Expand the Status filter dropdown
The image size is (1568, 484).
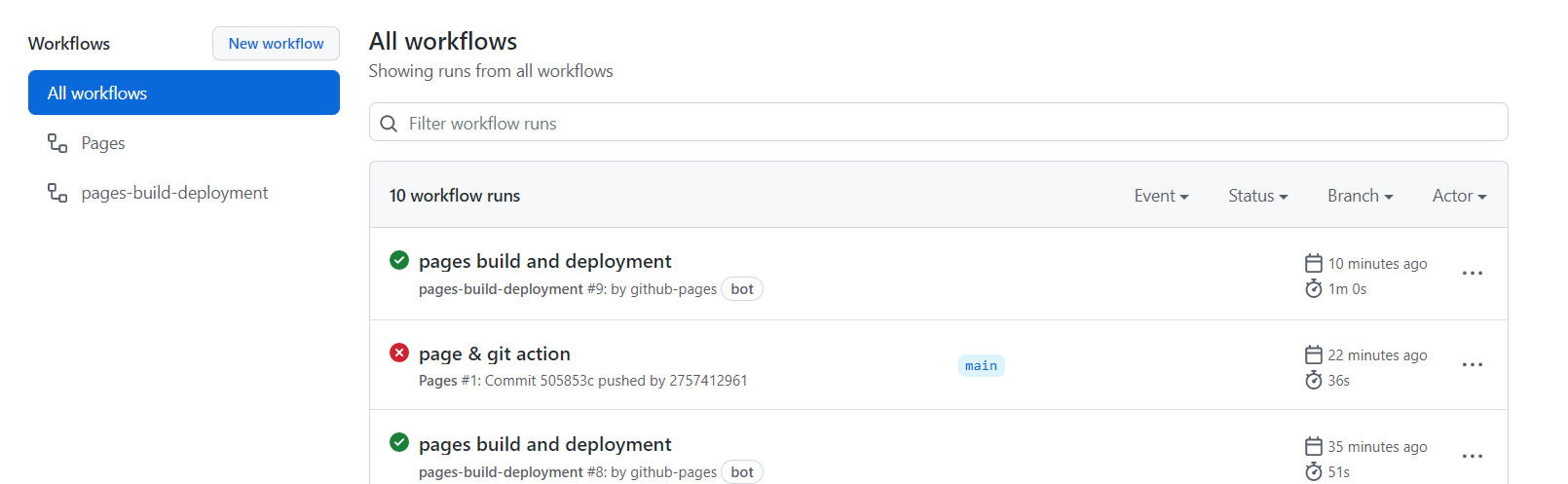(x=1258, y=196)
